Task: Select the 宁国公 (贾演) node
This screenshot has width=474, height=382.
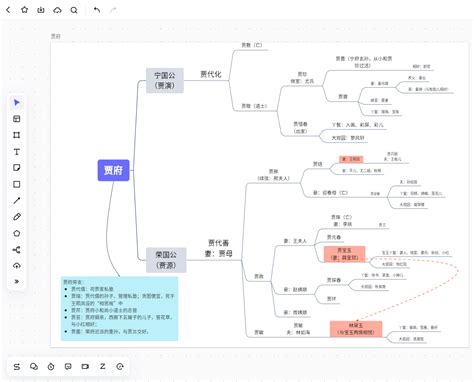Action: pos(165,80)
